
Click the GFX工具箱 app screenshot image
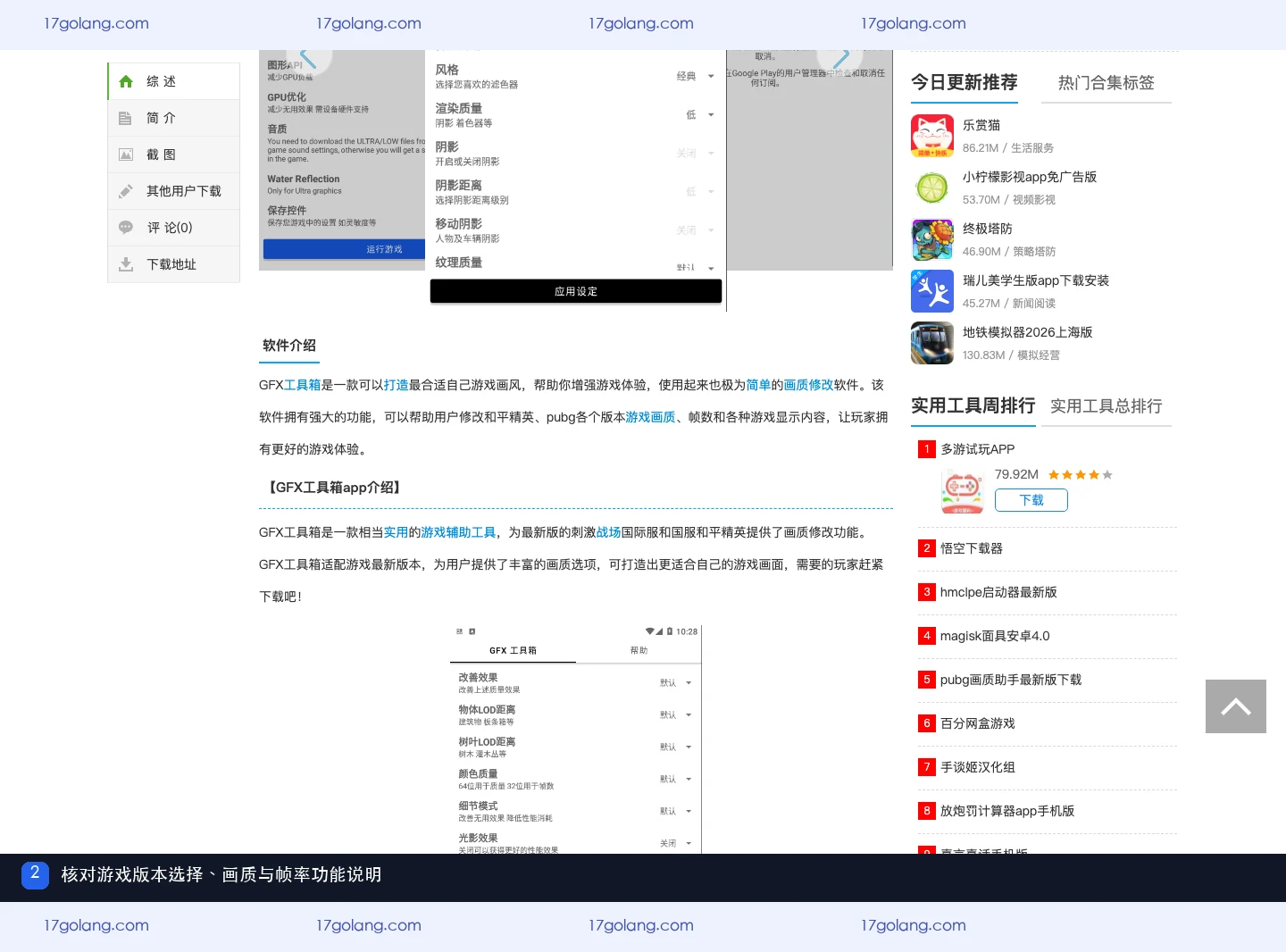576,739
